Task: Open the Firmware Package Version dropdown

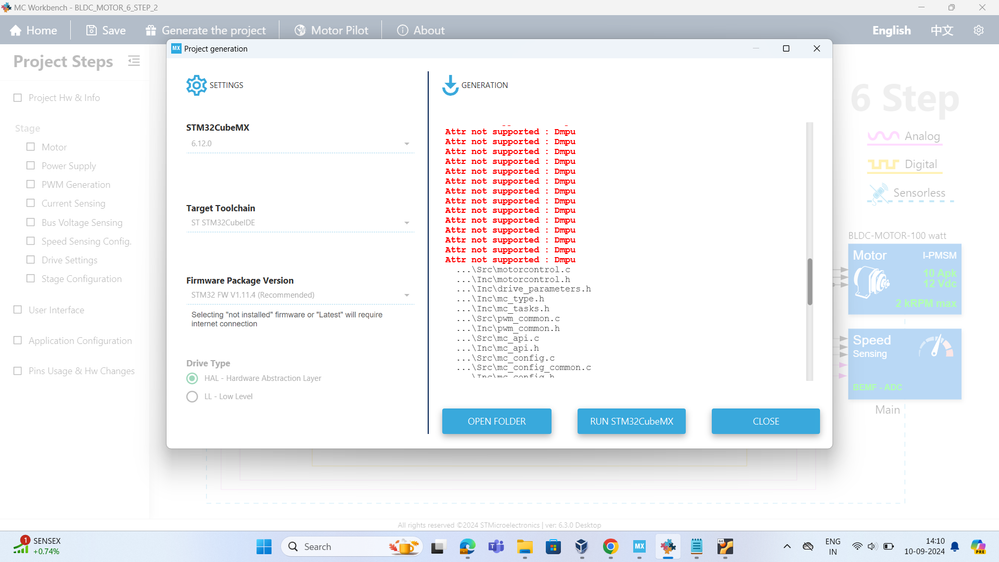Action: point(299,295)
